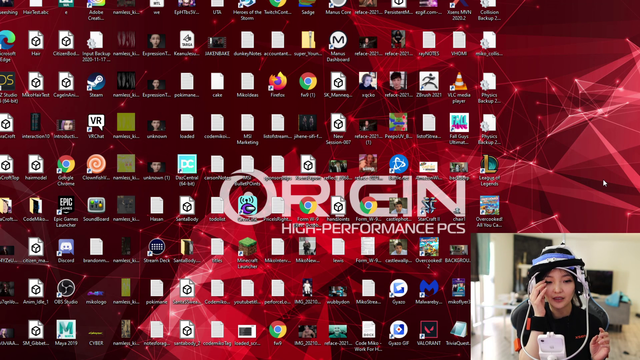
Task: Select the wubbydon image thumbnail
Action: [x=338, y=291]
